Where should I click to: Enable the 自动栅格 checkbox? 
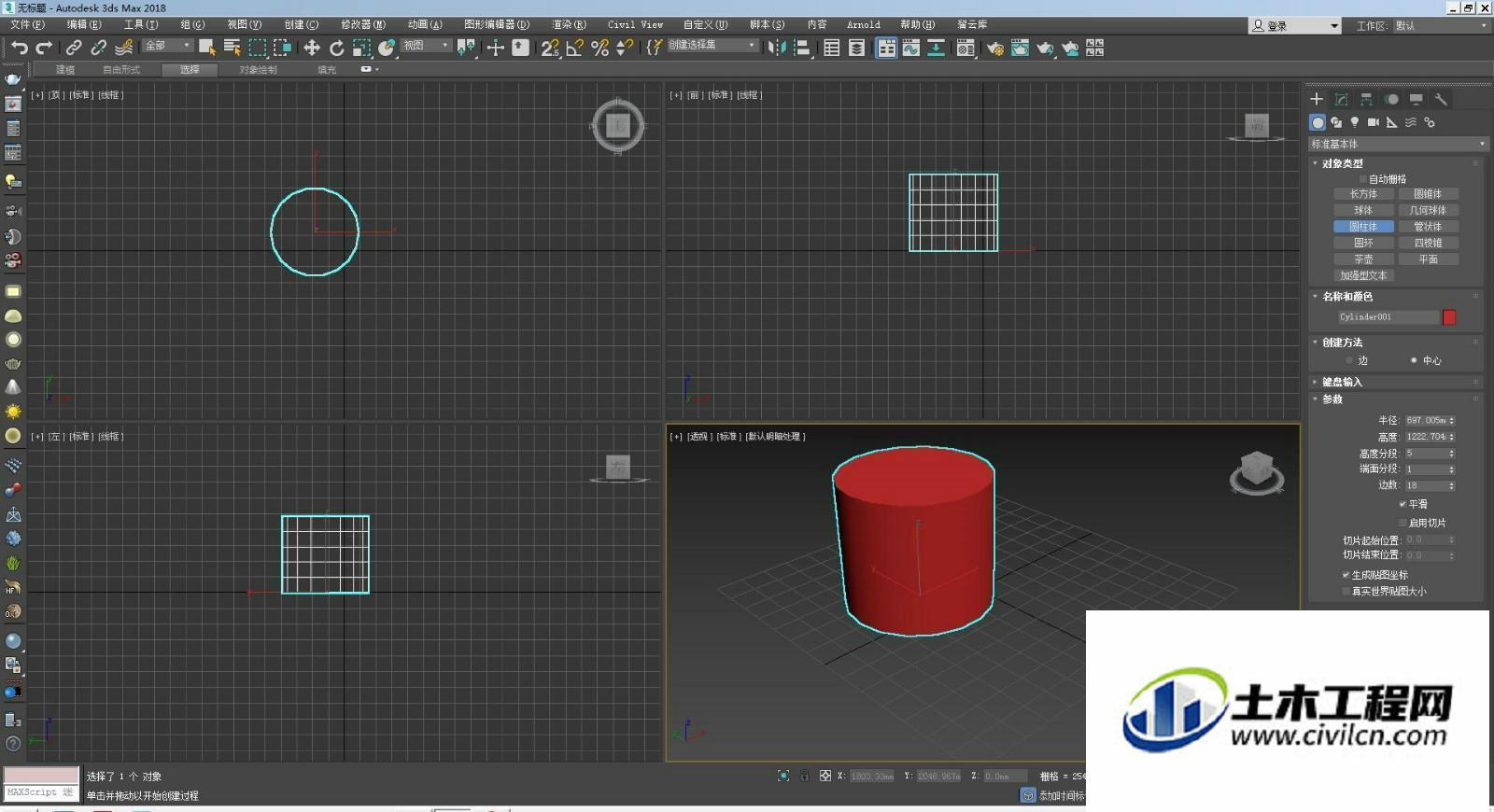[1363, 179]
